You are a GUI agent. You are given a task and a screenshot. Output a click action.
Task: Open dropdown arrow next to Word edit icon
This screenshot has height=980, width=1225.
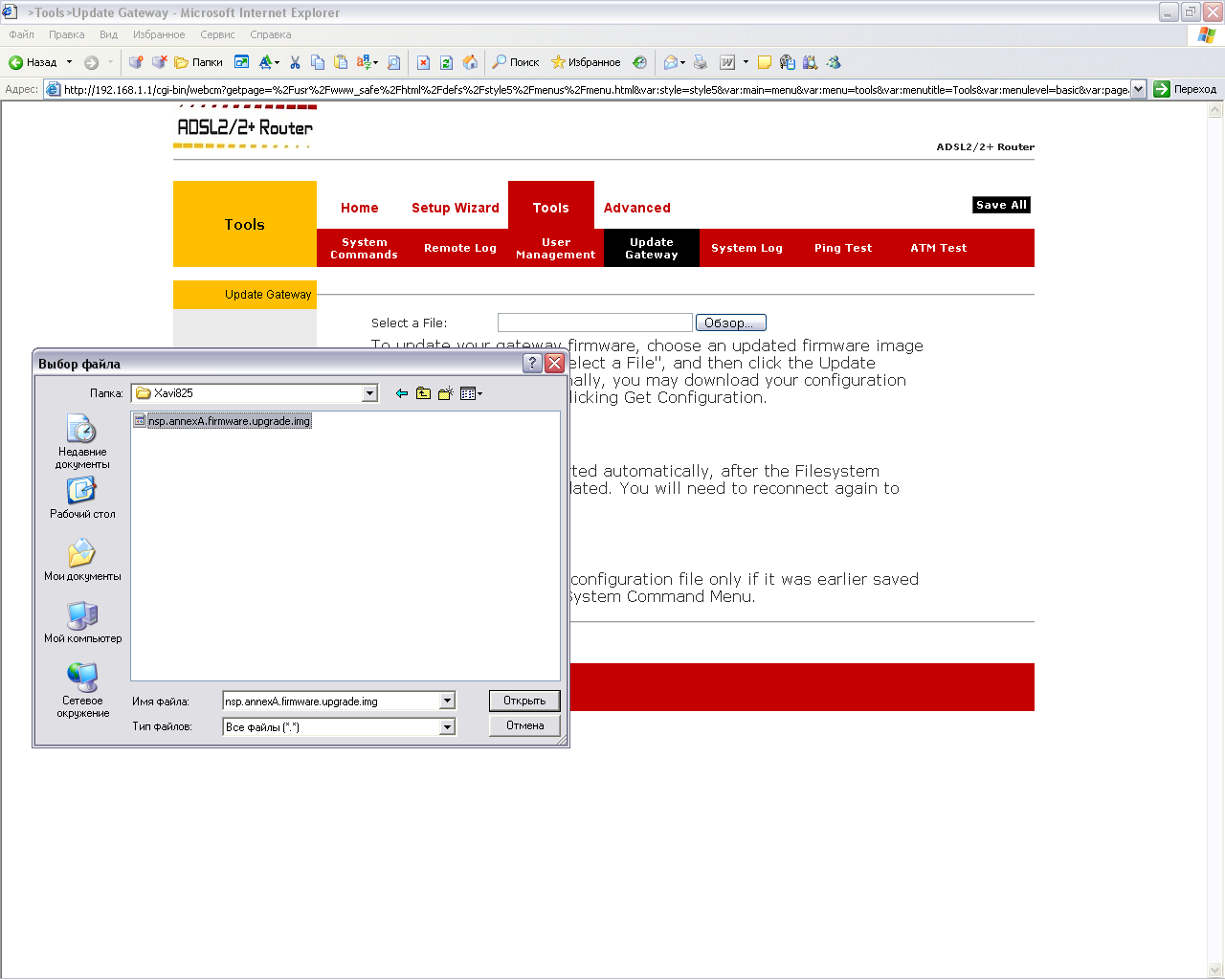click(746, 62)
